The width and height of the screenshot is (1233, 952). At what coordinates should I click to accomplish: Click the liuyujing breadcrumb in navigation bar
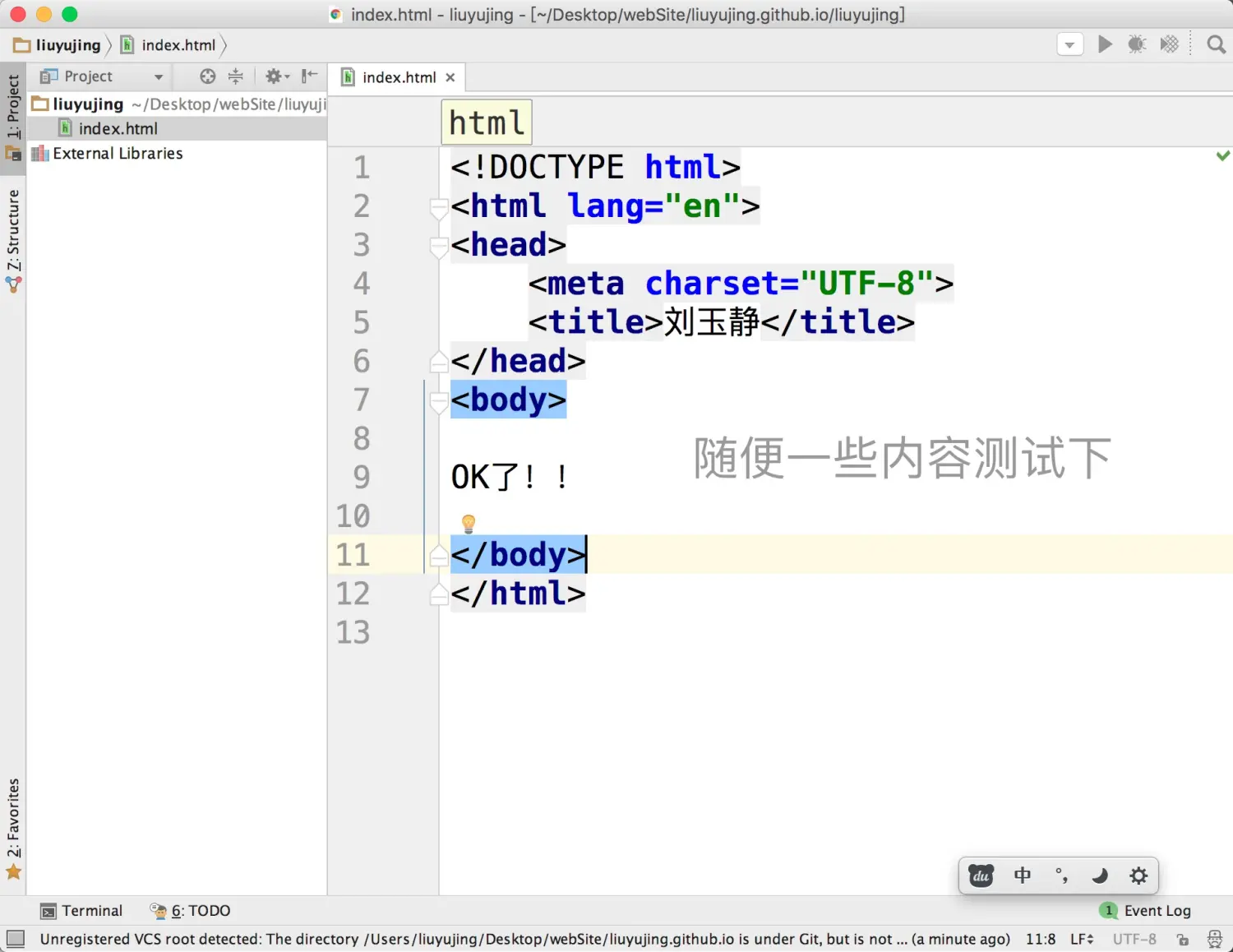58,45
